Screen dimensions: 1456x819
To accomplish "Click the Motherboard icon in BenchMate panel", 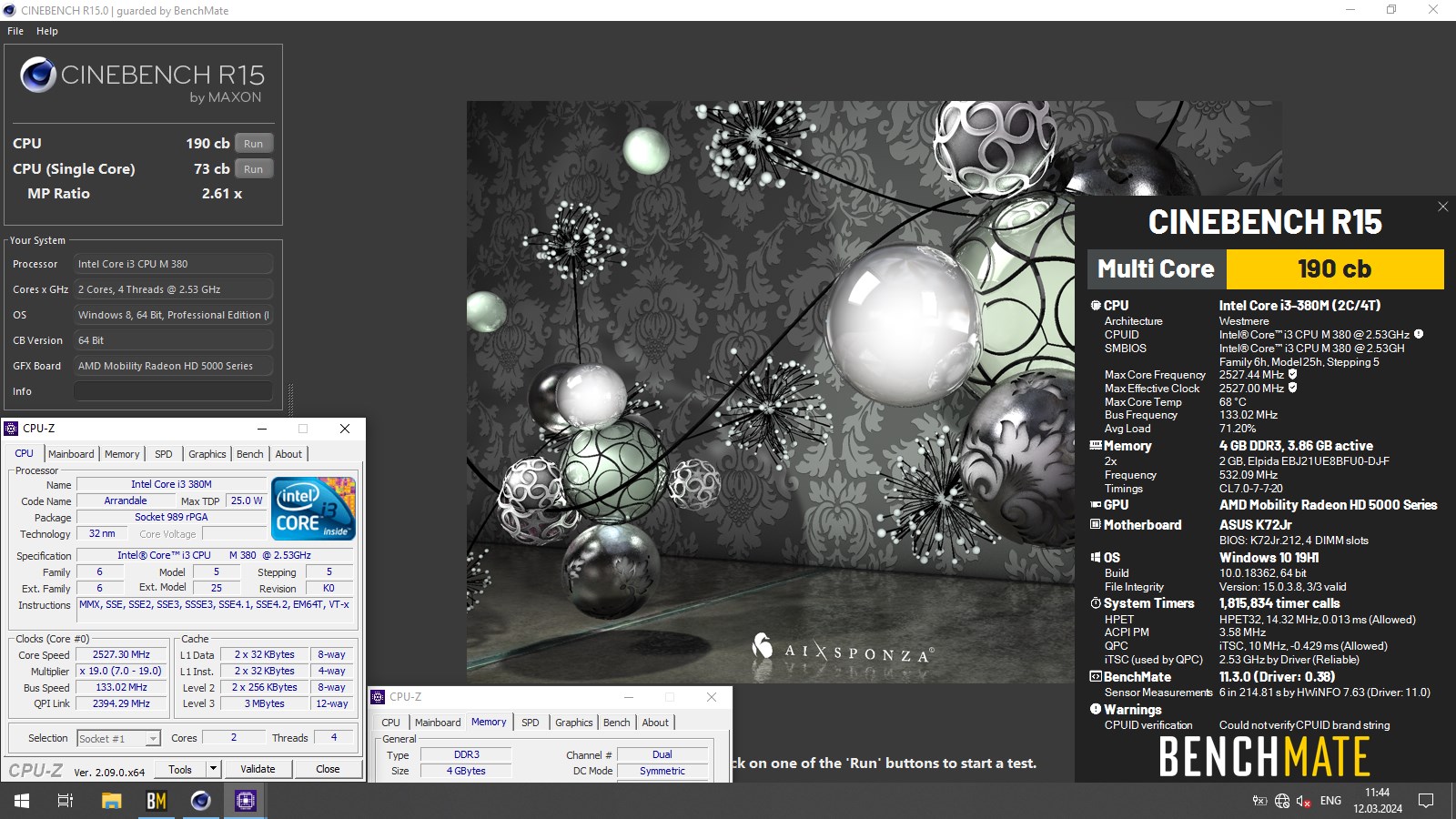I will coord(1096,524).
